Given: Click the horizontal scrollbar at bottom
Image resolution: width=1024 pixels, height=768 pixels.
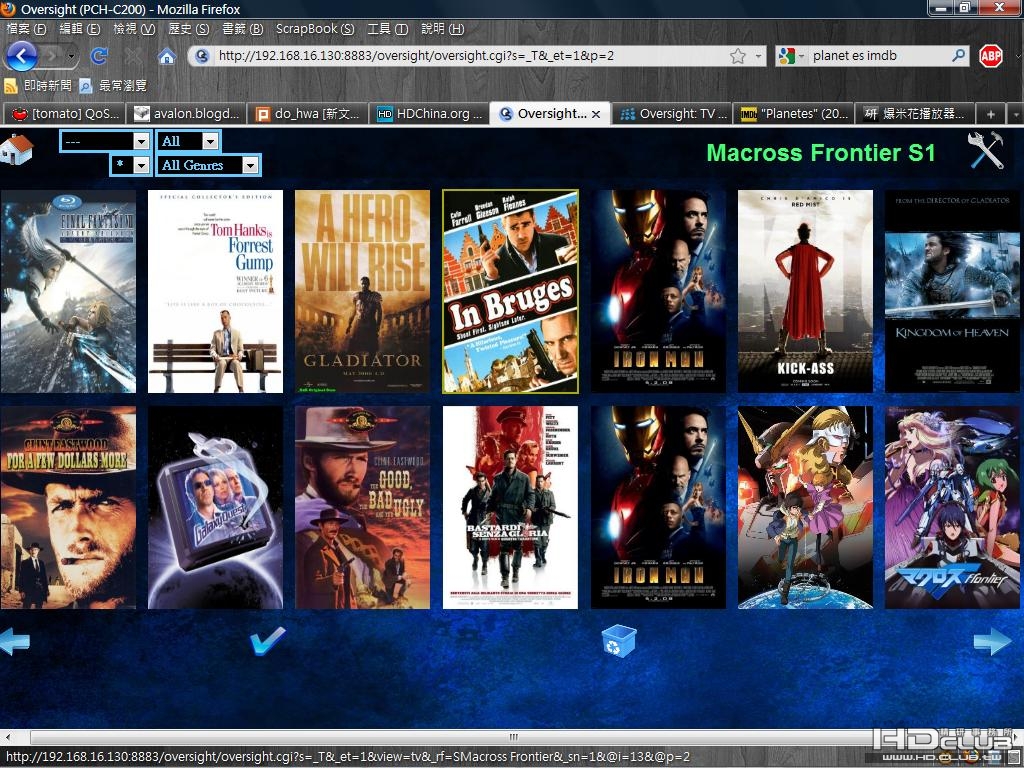Looking at the screenshot, I should [x=512, y=737].
